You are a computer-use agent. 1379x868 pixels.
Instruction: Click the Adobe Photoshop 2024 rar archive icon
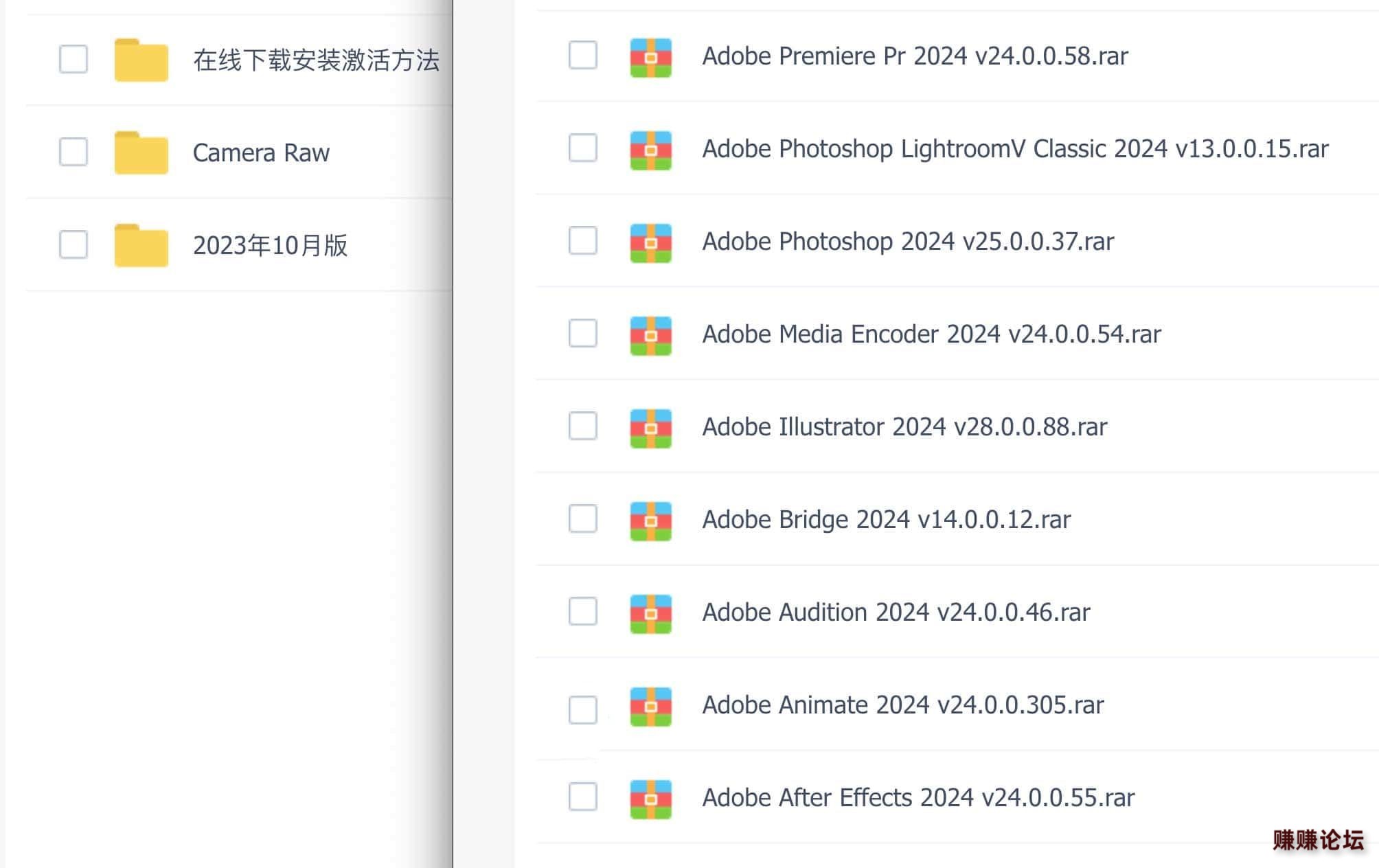pos(650,243)
